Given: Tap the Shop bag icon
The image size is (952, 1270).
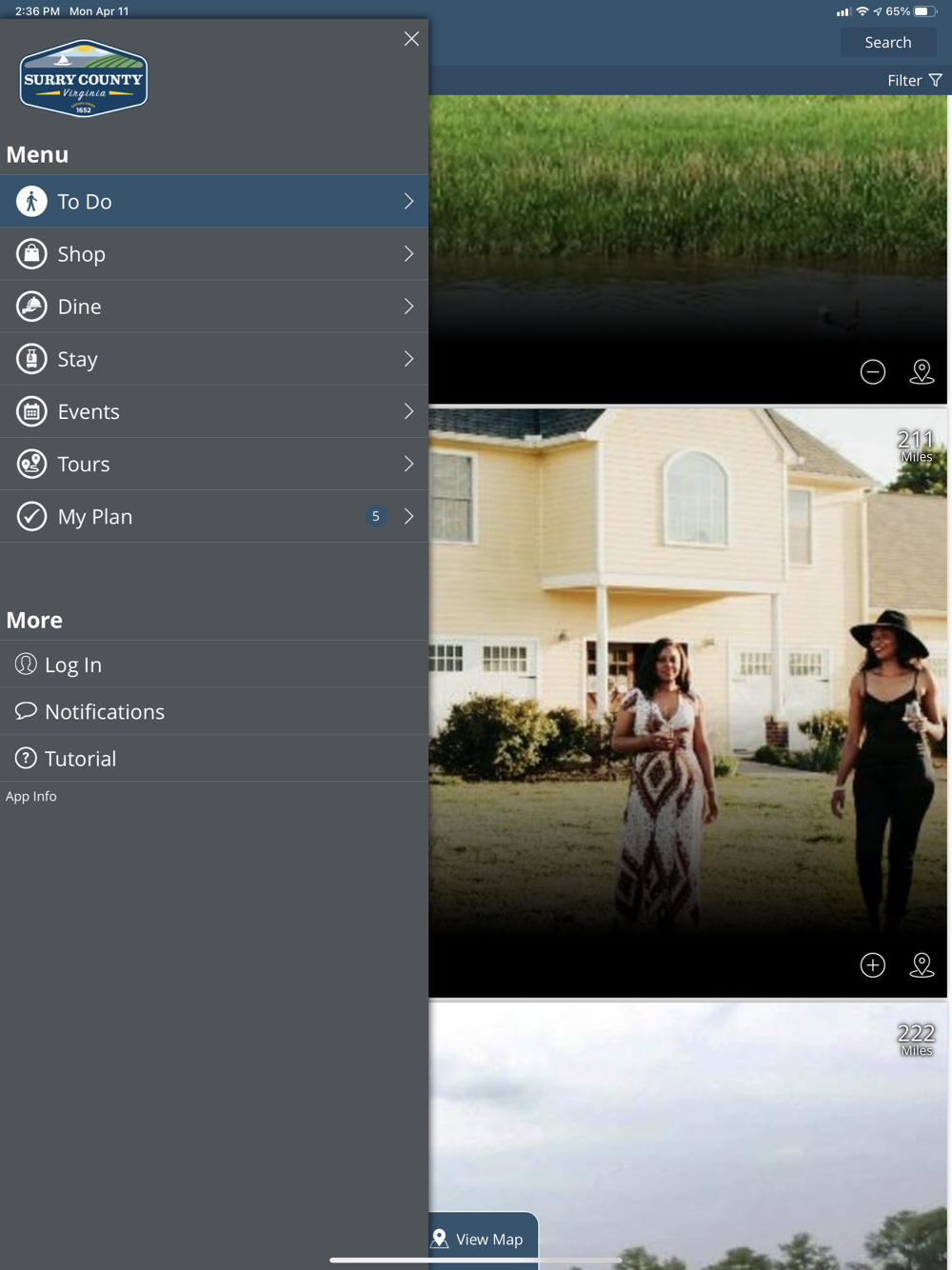Looking at the screenshot, I should tap(31, 253).
